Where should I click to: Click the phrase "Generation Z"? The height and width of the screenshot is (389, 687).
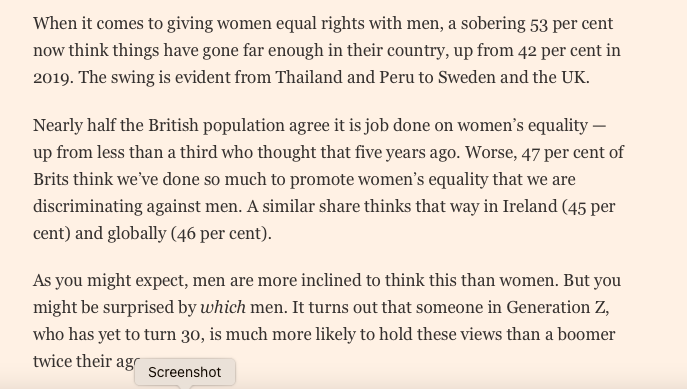click(556, 307)
